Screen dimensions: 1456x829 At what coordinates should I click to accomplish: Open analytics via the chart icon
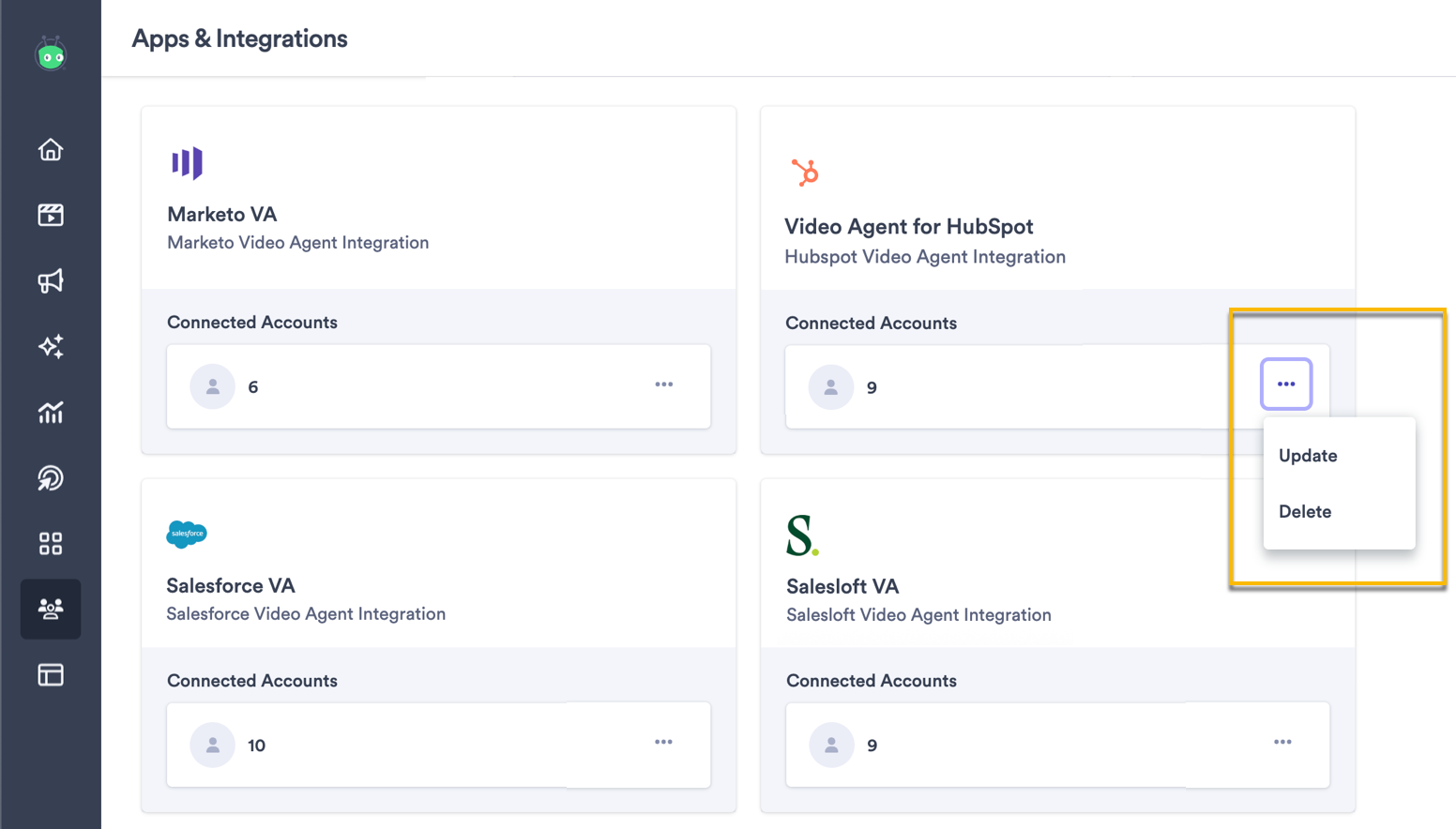(x=51, y=412)
